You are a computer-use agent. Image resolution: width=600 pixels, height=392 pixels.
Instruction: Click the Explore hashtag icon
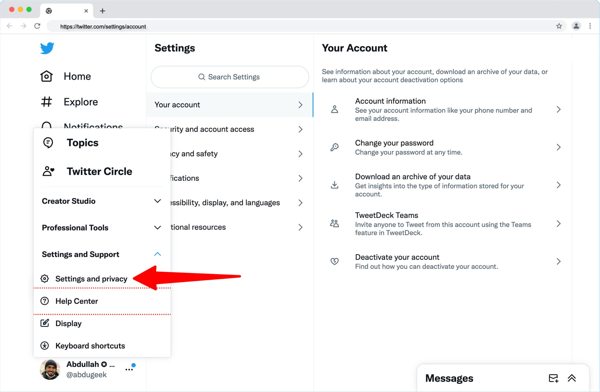tap(46, 102)
